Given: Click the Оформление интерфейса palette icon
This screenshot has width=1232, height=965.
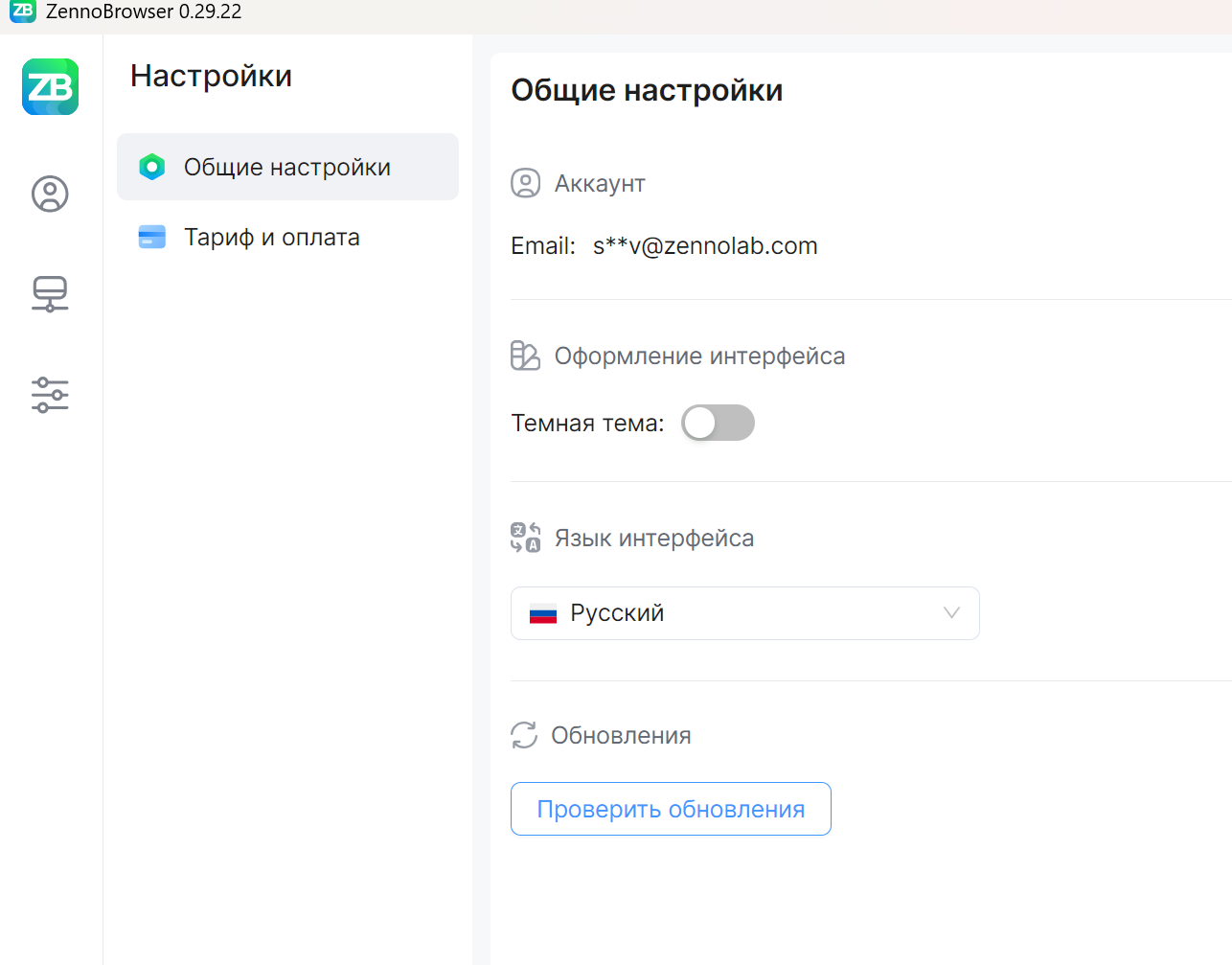Looking at the screenshot, I should coord(526,356).
